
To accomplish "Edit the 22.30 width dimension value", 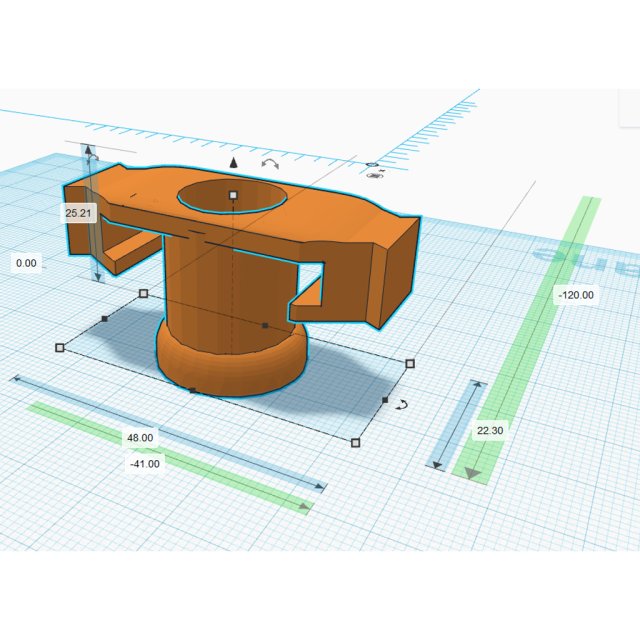I will 490,431.
